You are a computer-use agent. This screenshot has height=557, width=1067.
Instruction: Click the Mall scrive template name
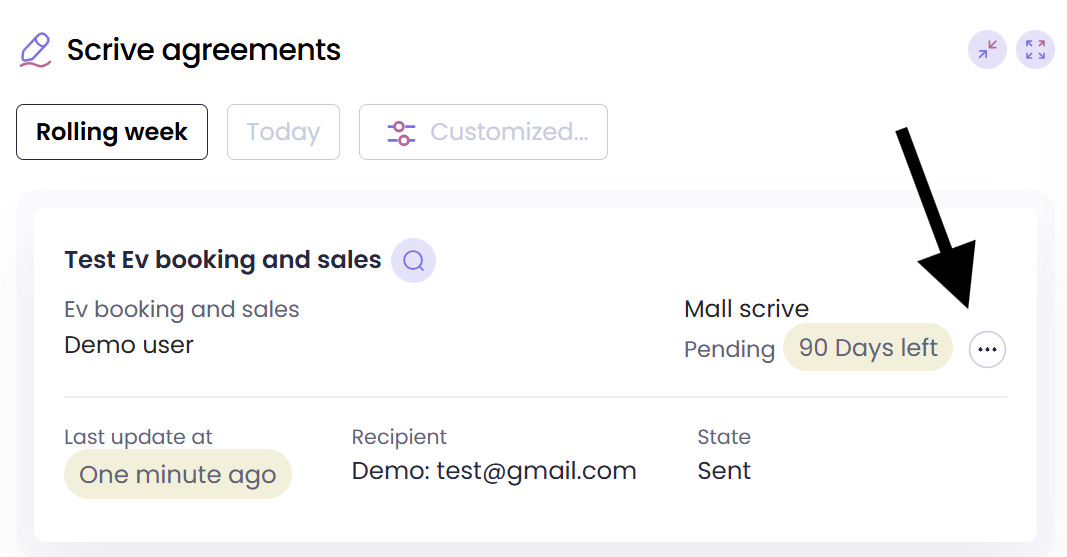click(x=746, y=309)
